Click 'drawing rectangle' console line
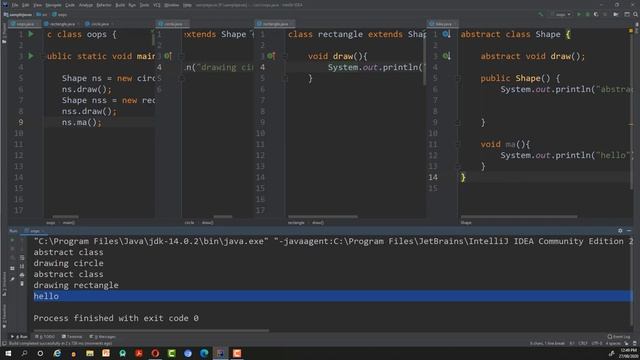The width and height of the screenshot is (640, 360). (x=76, y=285)
